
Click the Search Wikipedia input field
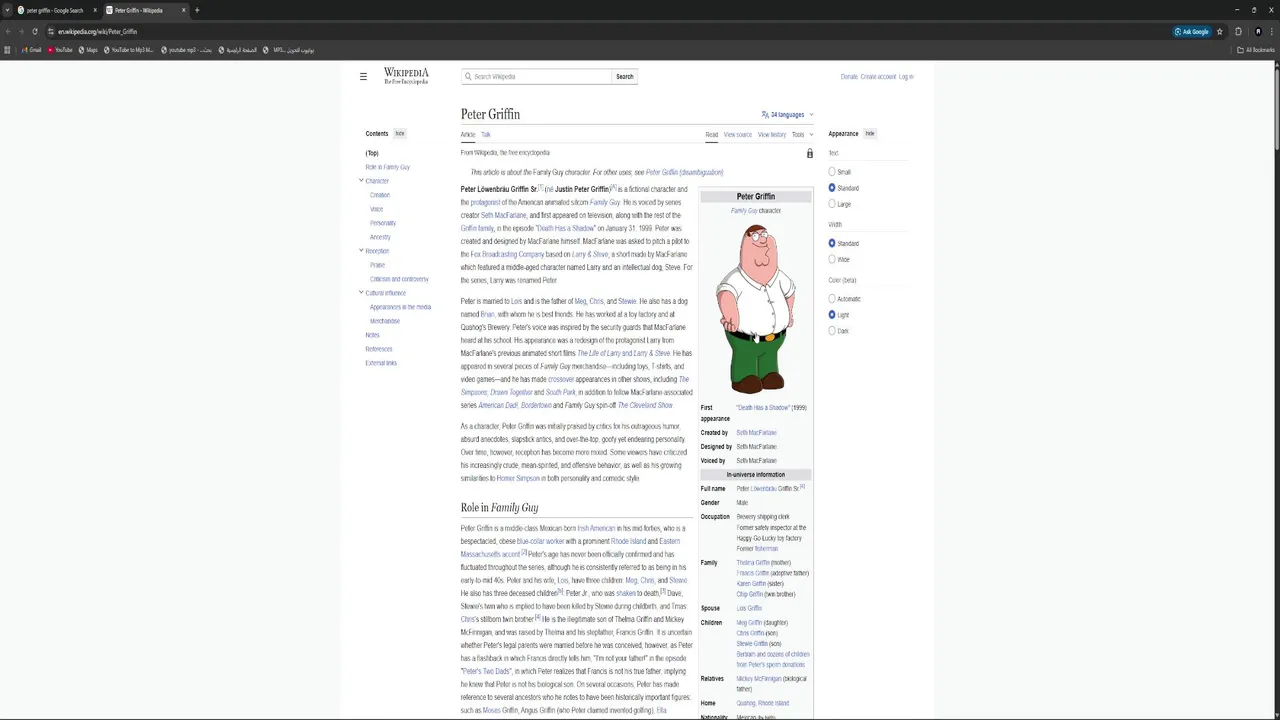(x=537, y=76)
